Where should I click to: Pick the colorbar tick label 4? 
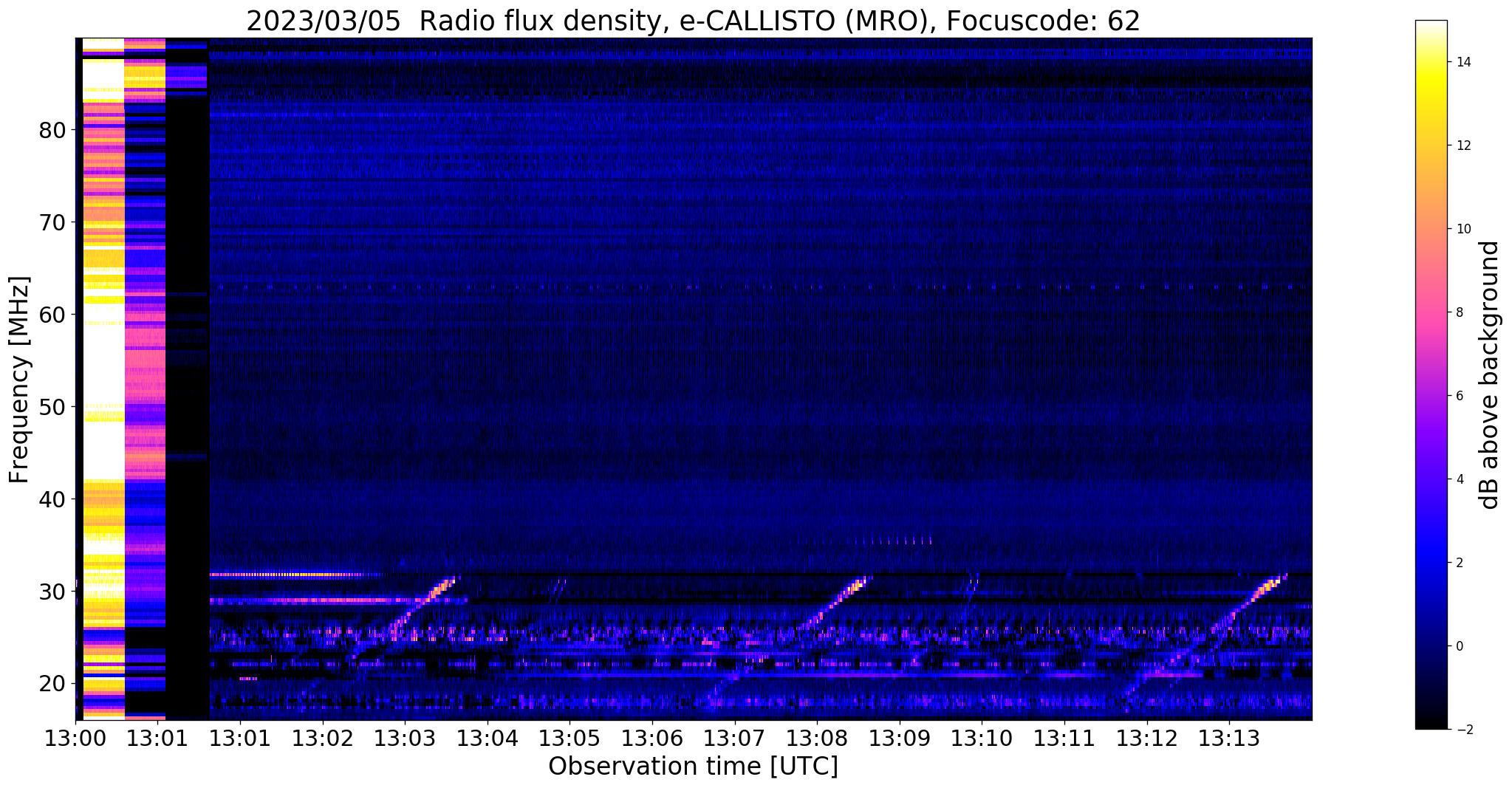tap(1459, 479)
